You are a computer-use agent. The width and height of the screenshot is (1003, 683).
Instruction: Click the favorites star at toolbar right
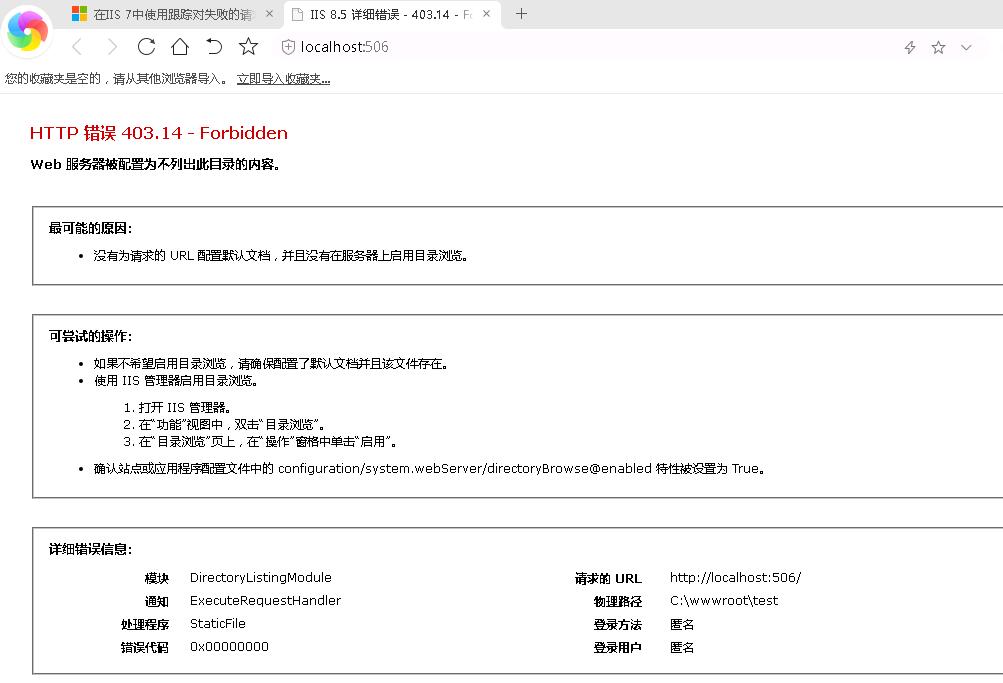(x=938, y=47)
